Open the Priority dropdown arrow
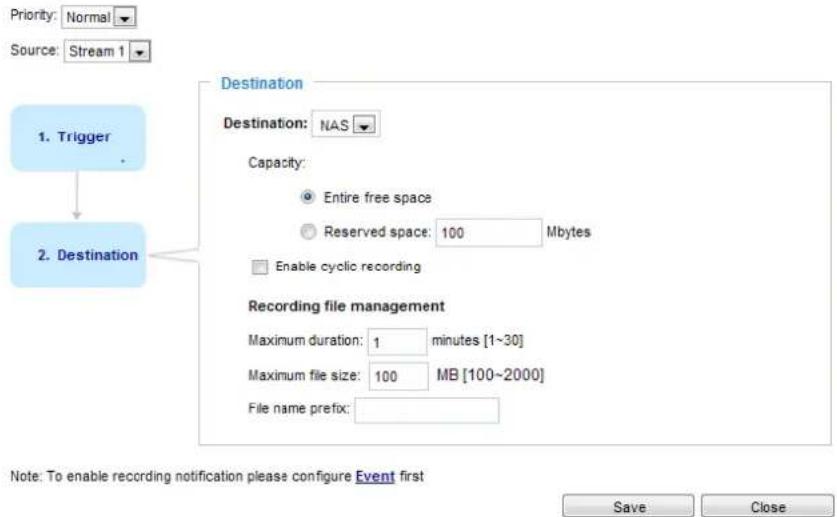 125,18
